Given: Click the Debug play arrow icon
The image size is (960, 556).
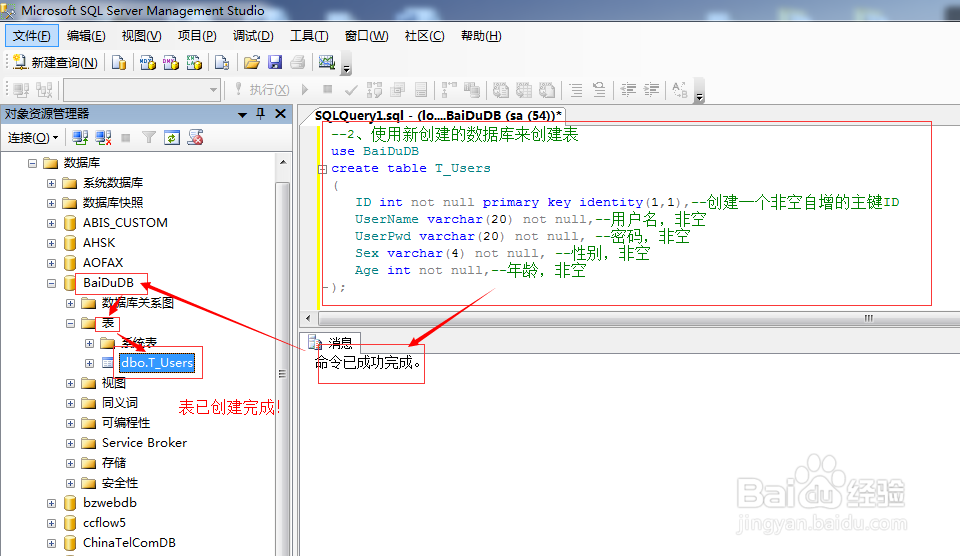Looking at the screenshot, I should pos(305,89).
